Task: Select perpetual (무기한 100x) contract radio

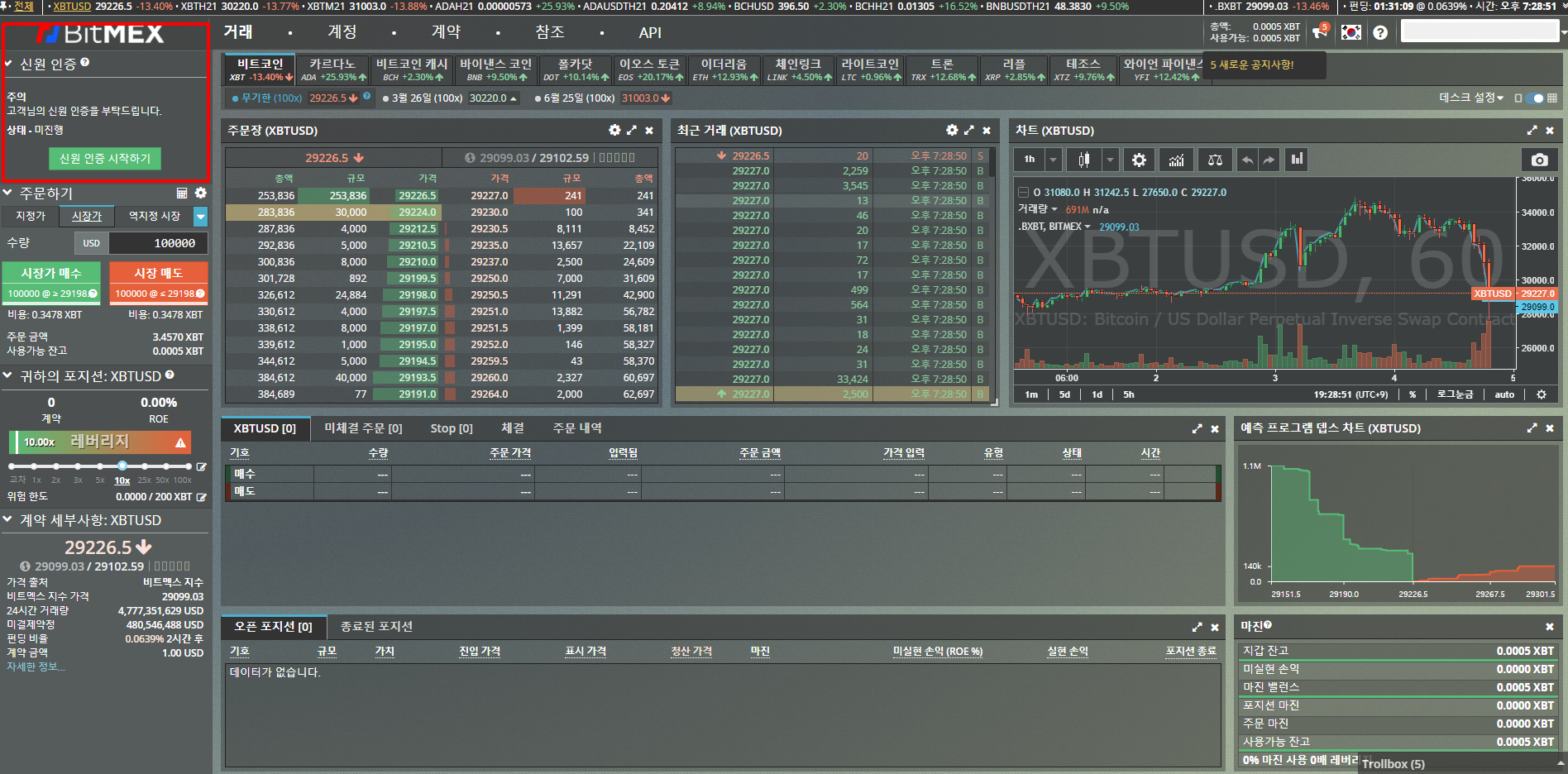Action: (x=236, y=98)
